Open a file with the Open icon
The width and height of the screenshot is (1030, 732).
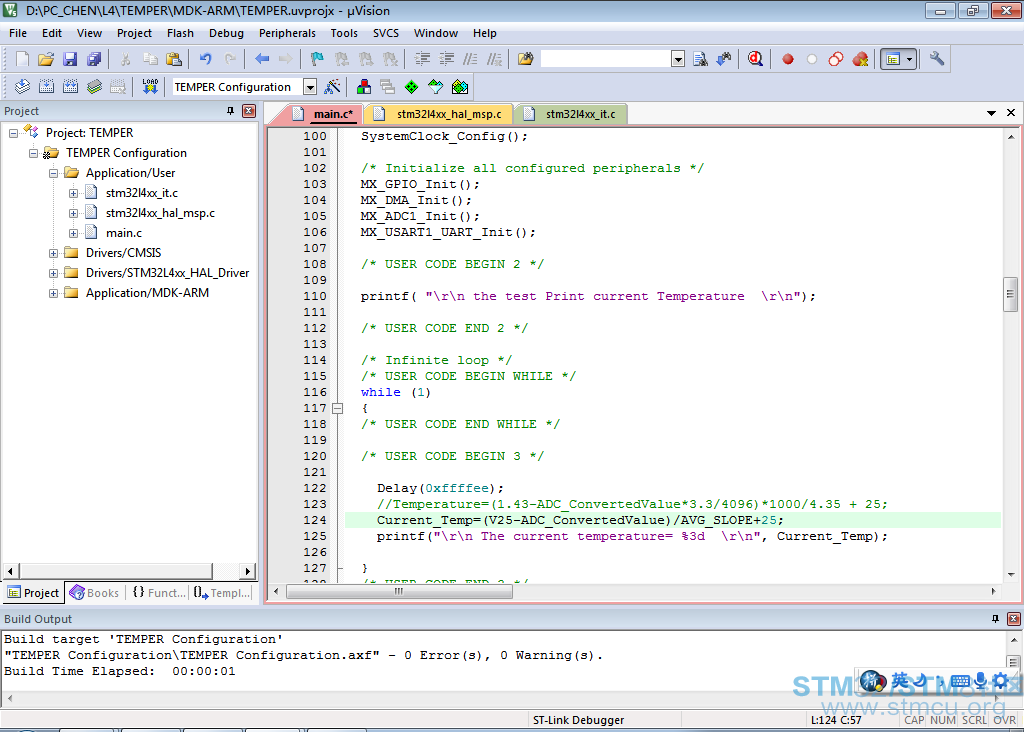click(45, 59)
